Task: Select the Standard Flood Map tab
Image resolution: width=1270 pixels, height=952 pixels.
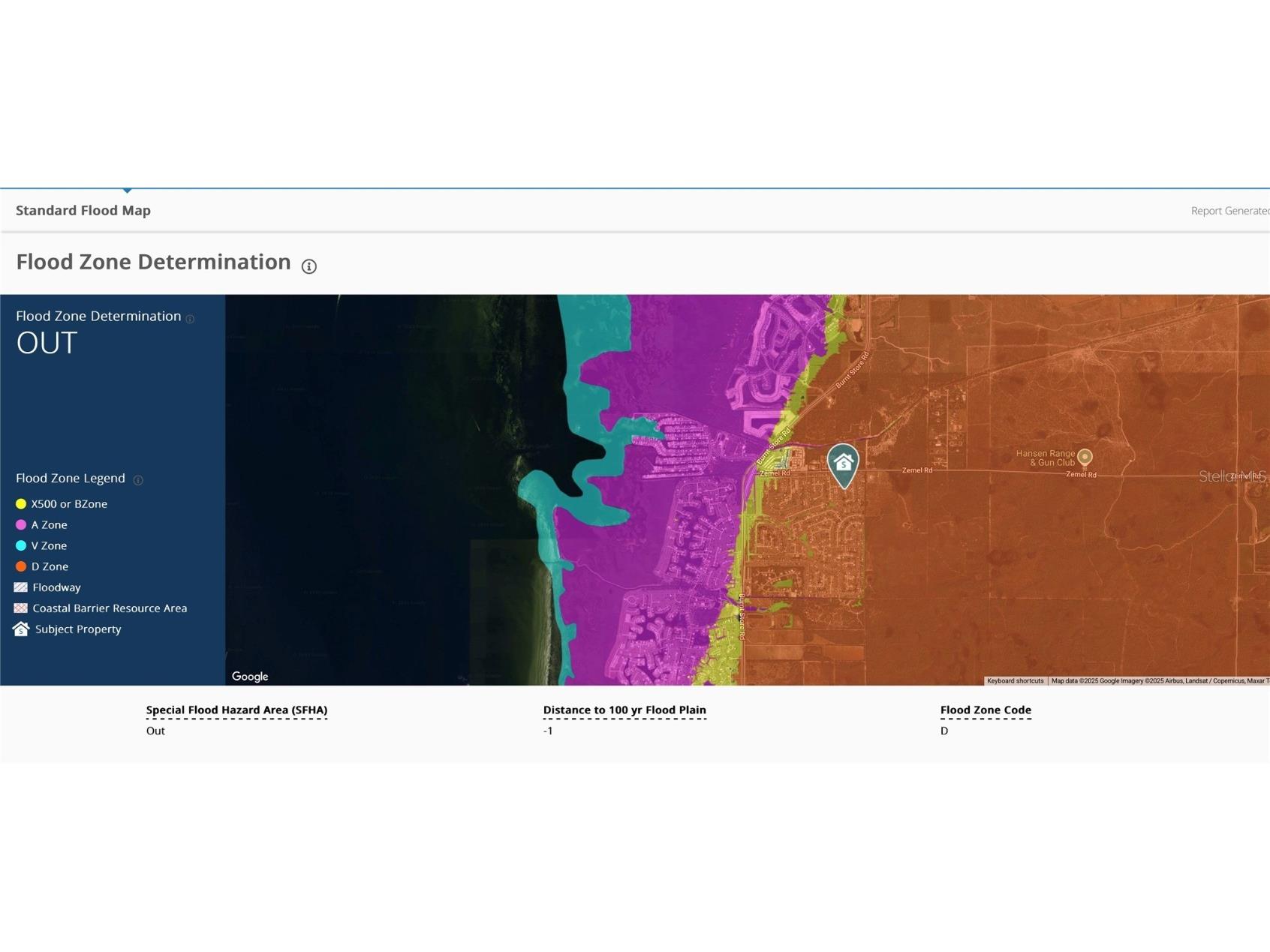Action: tap(83, 211)
